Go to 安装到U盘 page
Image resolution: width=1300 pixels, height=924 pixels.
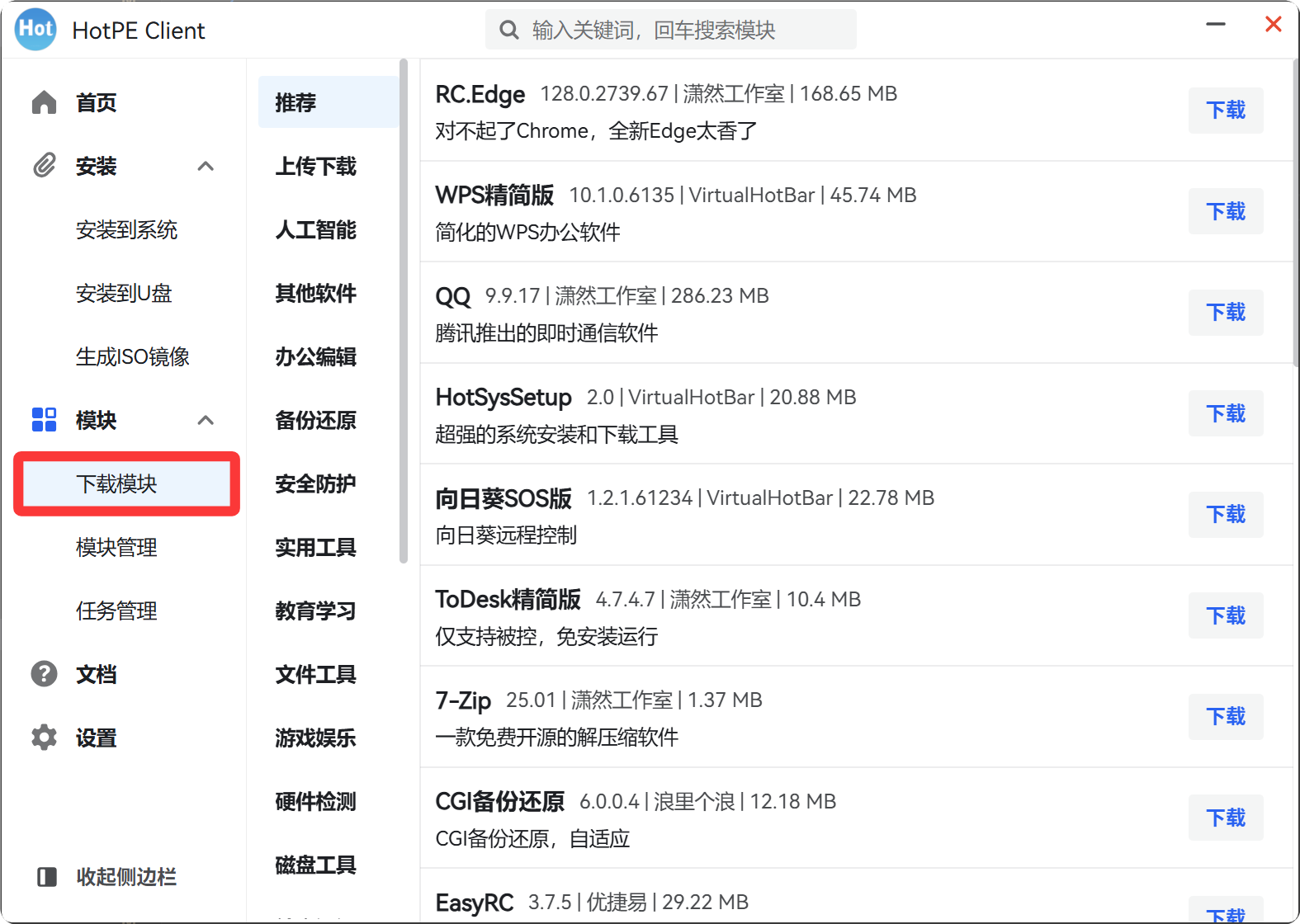click(x=124, y=294)
